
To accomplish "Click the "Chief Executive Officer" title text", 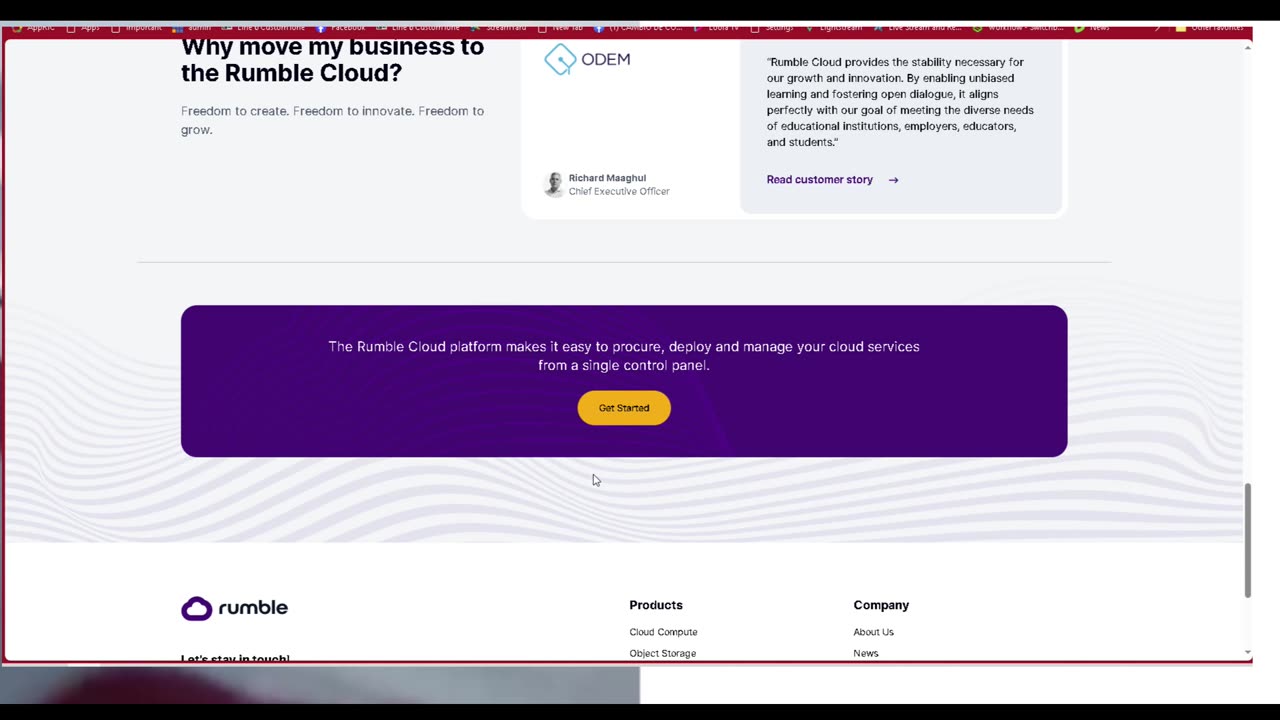I will tap(619, 191).
